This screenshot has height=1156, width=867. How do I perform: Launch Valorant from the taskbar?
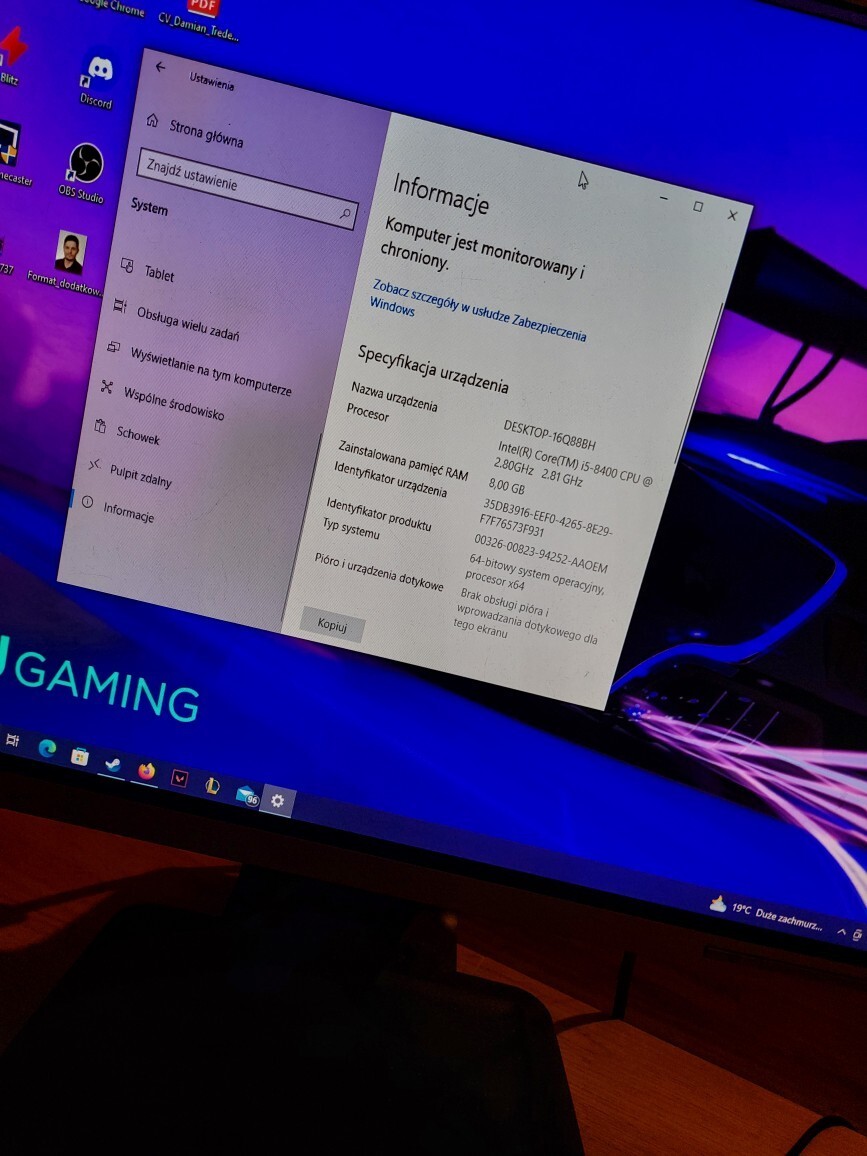click(x=179, y=779)
